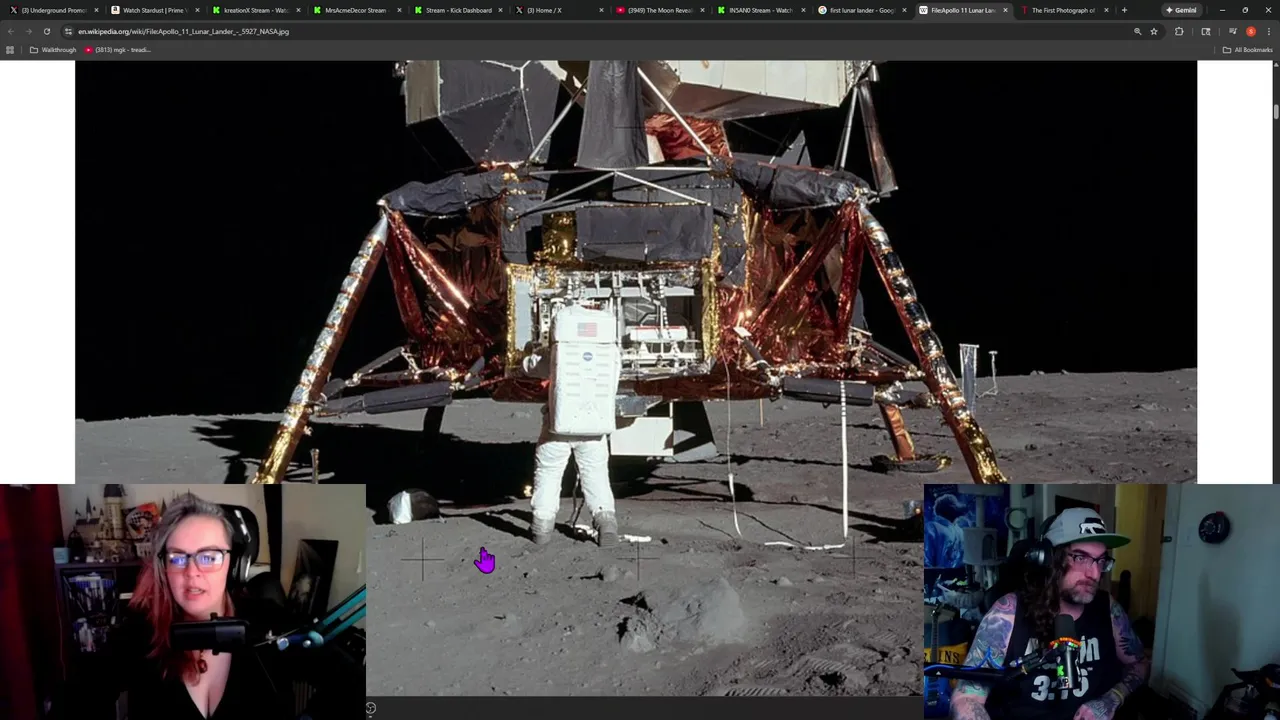This screenshot has height=720, width=1280.
Task: Open the INSAN0 Stream tab
Action: tap(760, 10)
